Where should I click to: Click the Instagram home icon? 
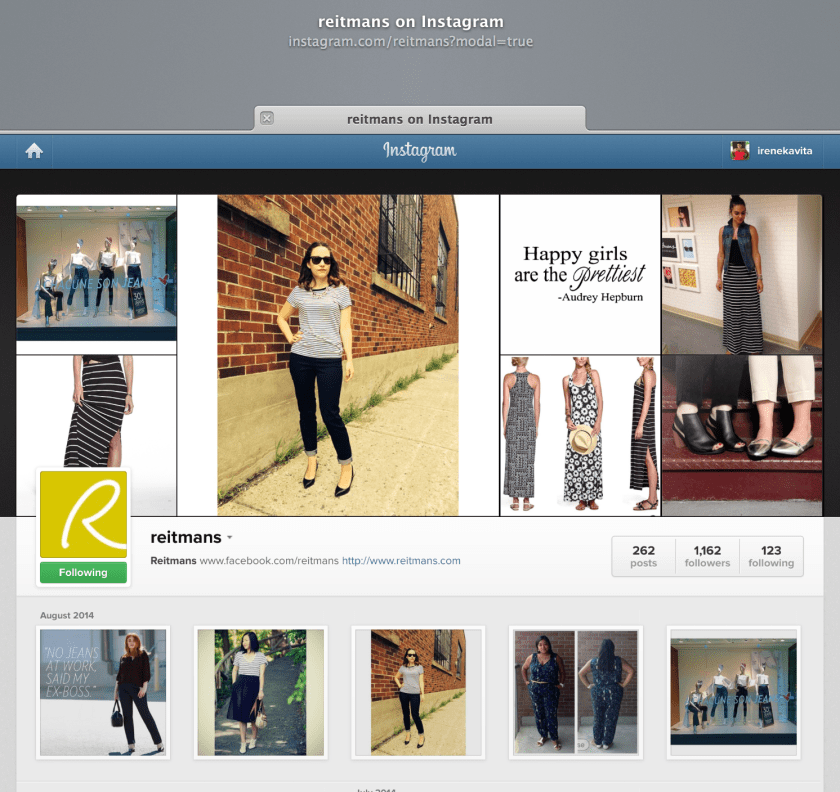pyautogui.click(x=34, y=151)
